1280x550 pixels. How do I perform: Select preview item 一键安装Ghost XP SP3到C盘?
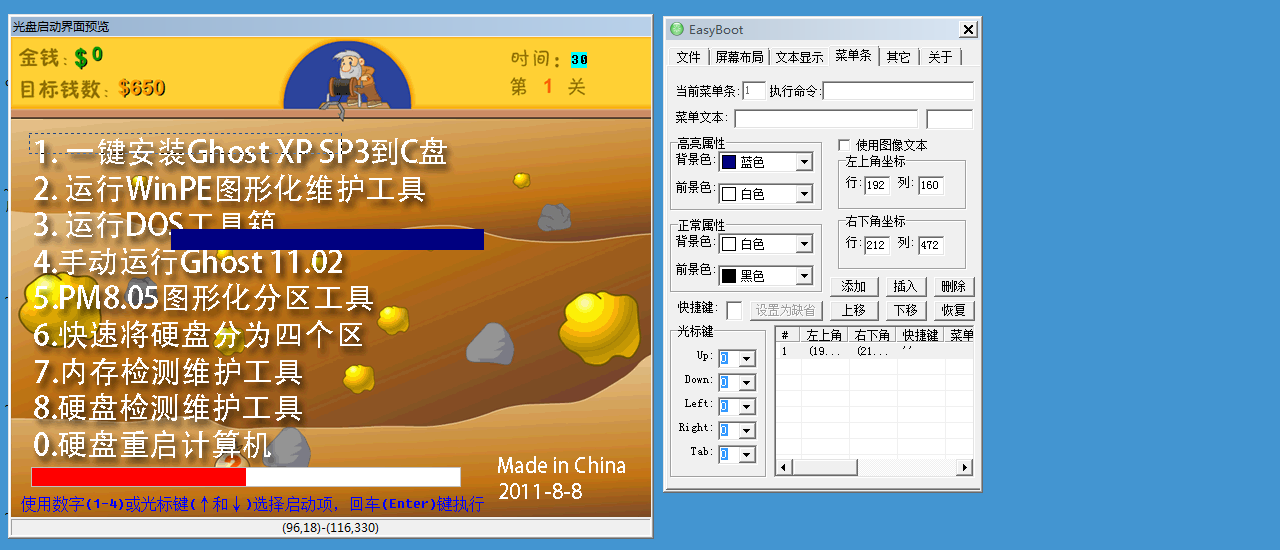240,153
